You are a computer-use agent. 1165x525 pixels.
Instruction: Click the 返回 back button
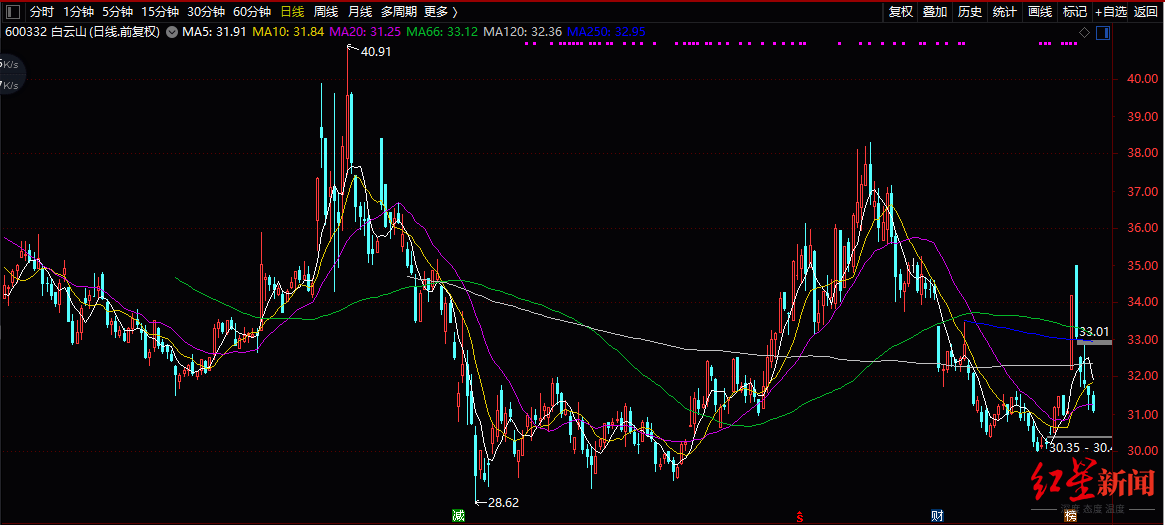[1146, 12]
